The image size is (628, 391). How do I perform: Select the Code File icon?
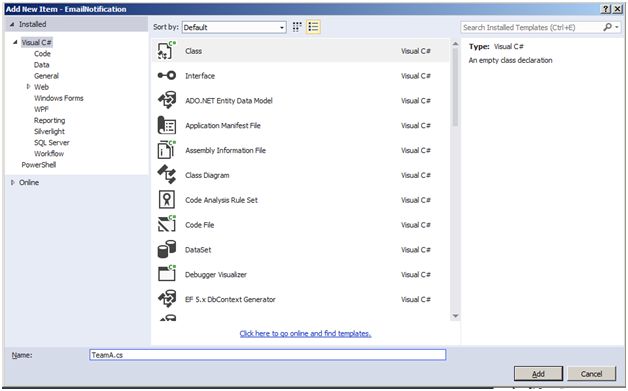point(167,224)
